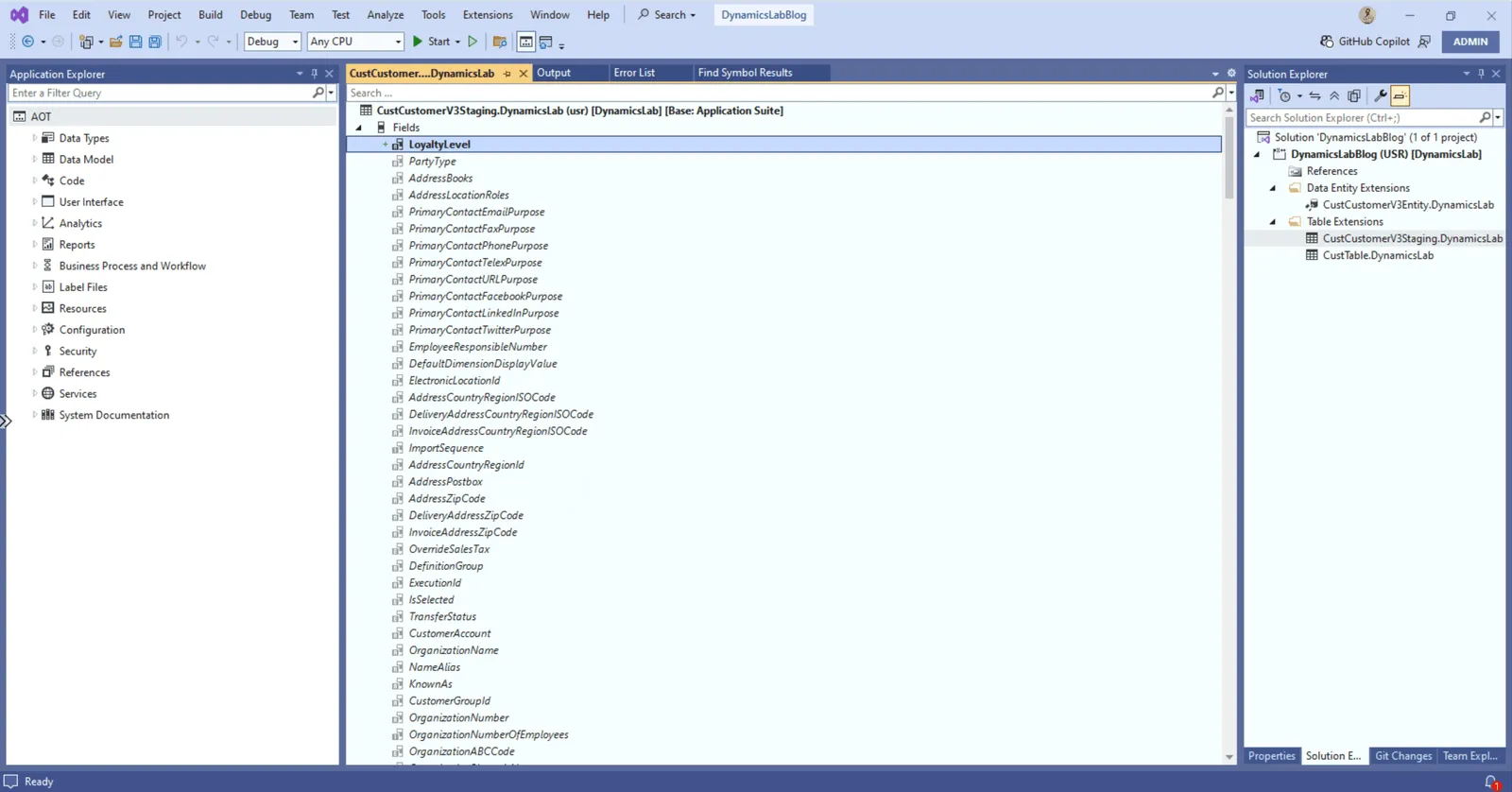Save the current file with the Save icon
This screenshot has height=792, width=1512.
[135, 42]
